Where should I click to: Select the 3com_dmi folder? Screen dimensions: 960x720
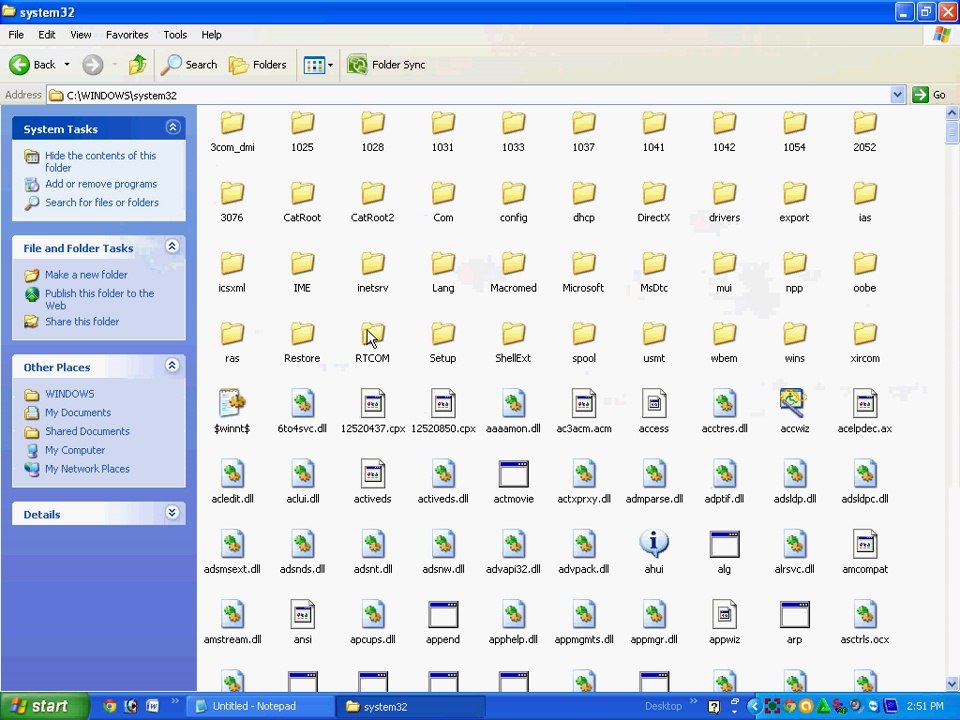(x=232, y=131)
